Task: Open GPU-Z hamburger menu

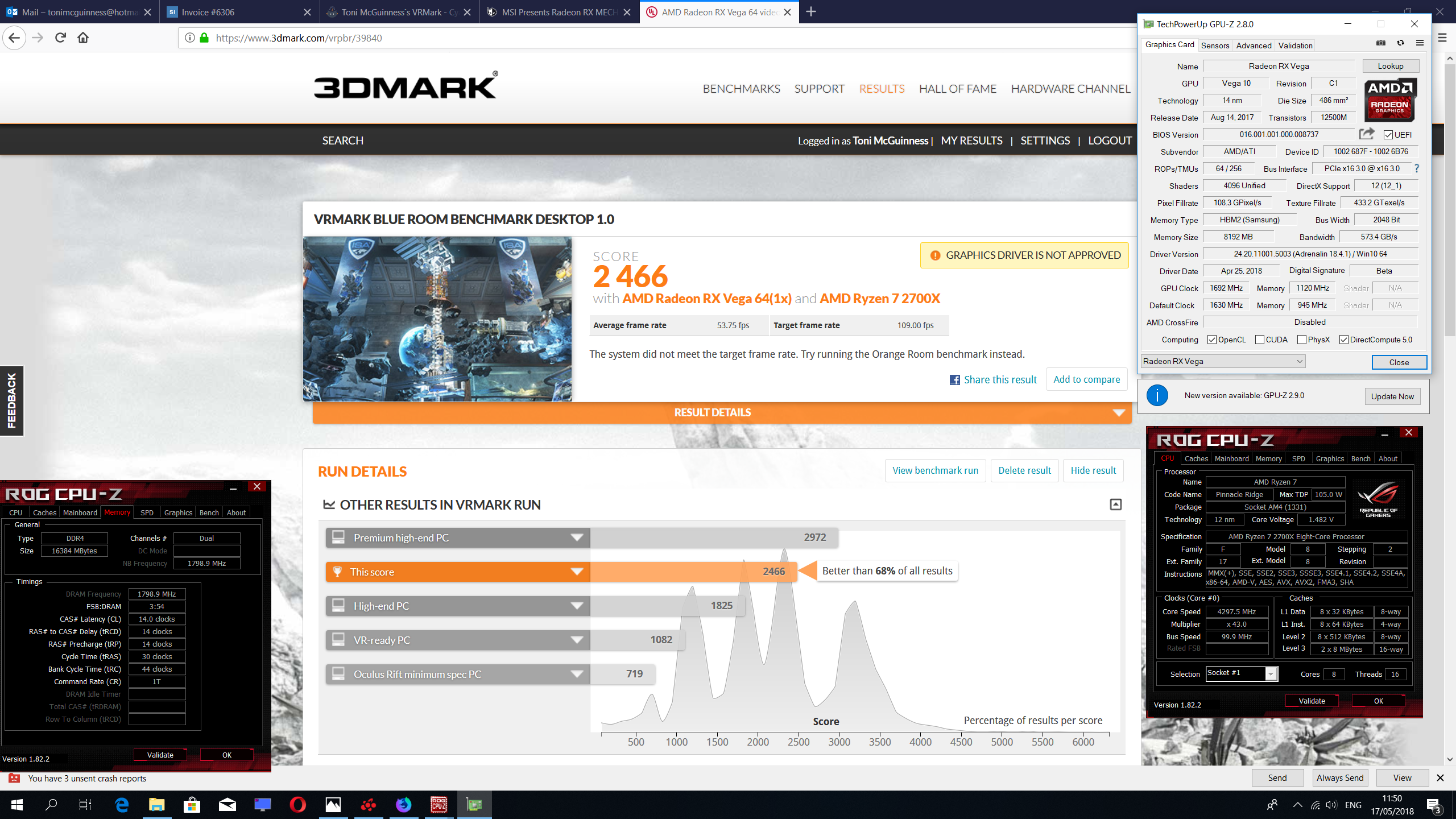Action: tap(1420, 43)
